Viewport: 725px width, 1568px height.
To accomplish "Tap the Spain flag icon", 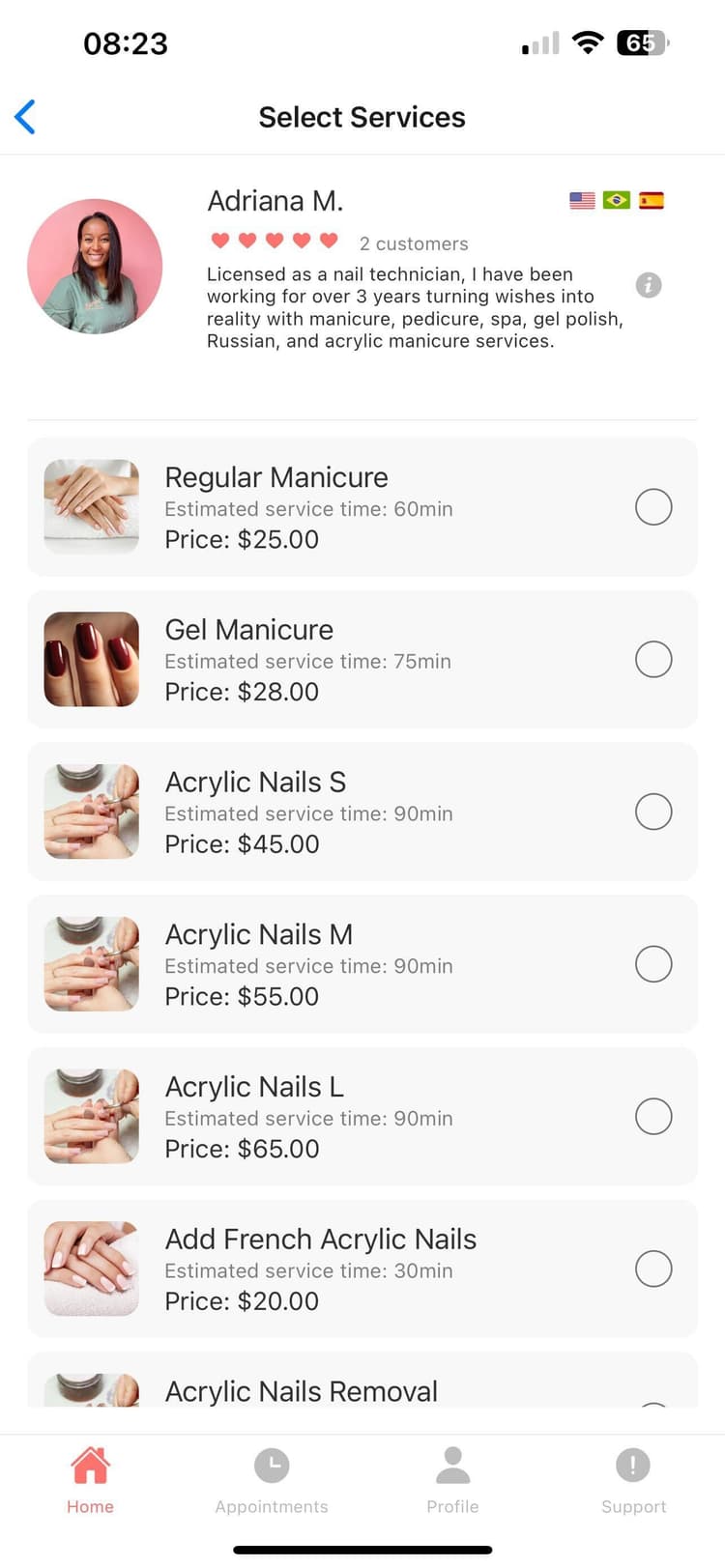I will coord(652,200).
